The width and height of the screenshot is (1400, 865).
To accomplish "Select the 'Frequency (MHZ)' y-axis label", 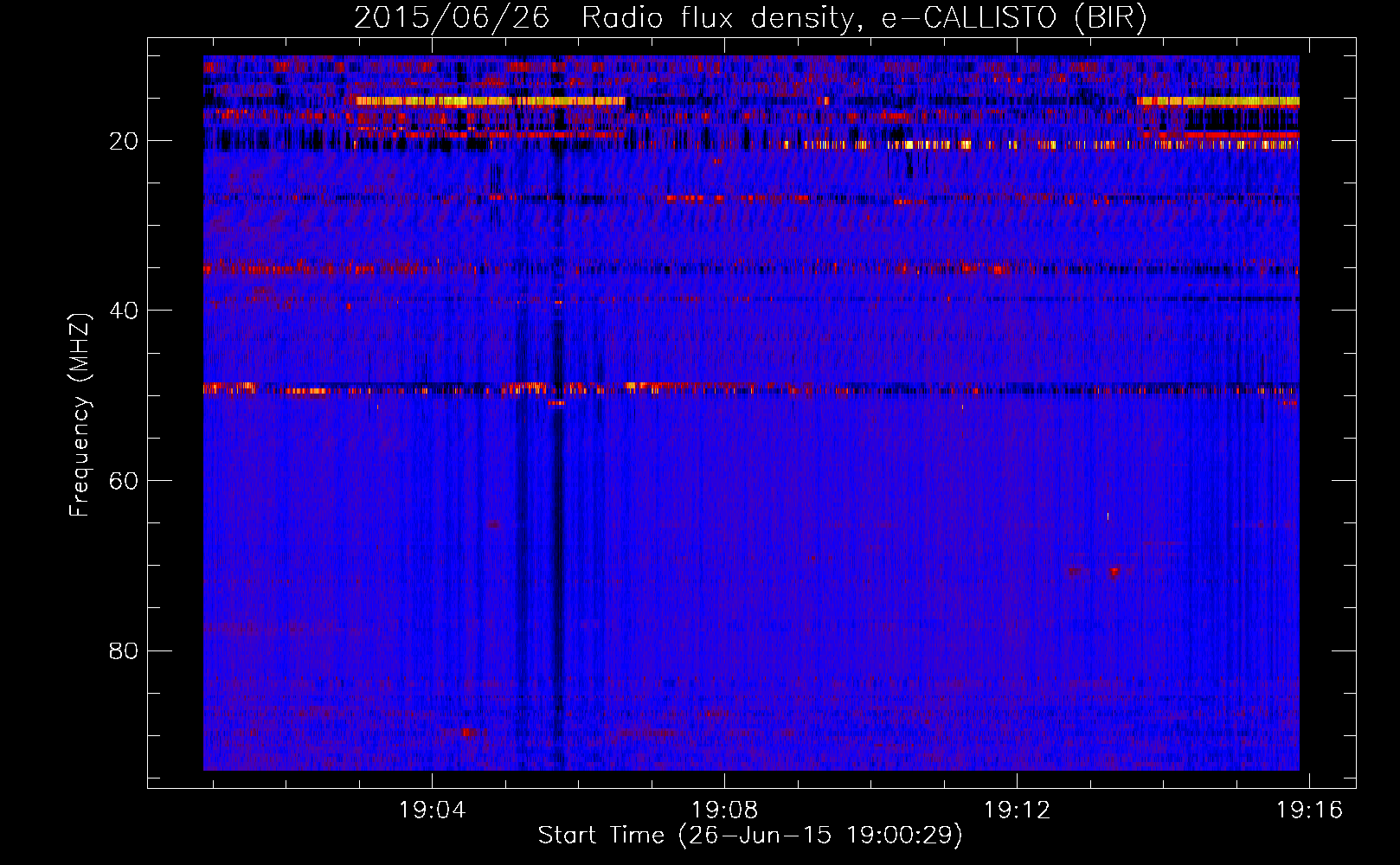I will coord(80,415).
